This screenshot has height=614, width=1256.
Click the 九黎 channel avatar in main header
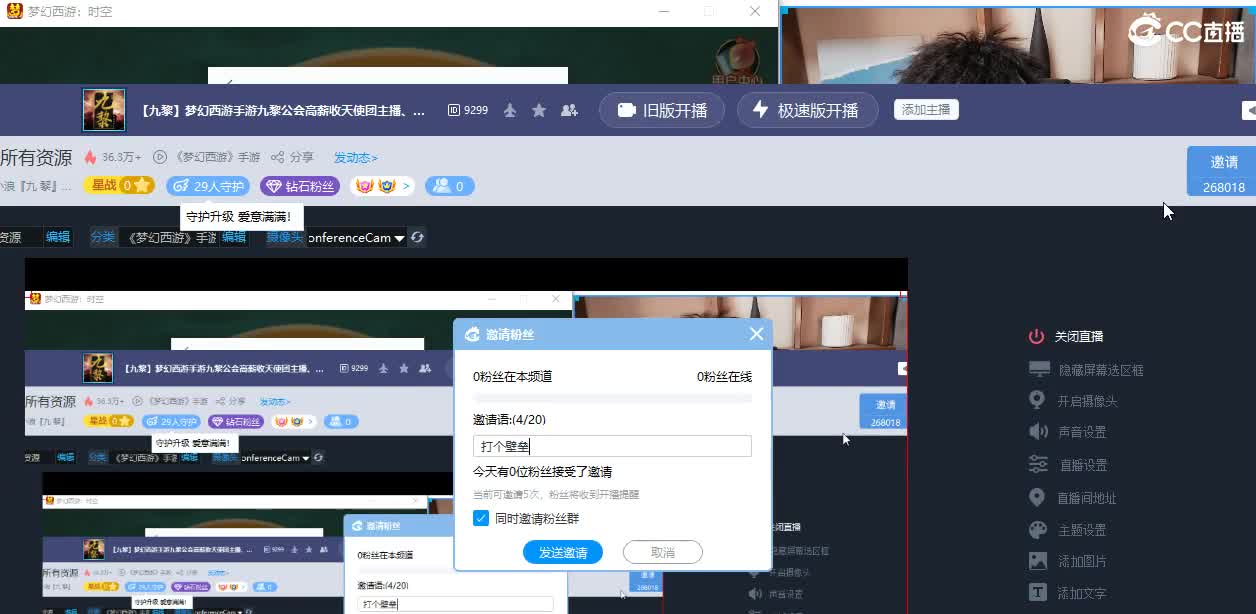[x=103, y=110]
